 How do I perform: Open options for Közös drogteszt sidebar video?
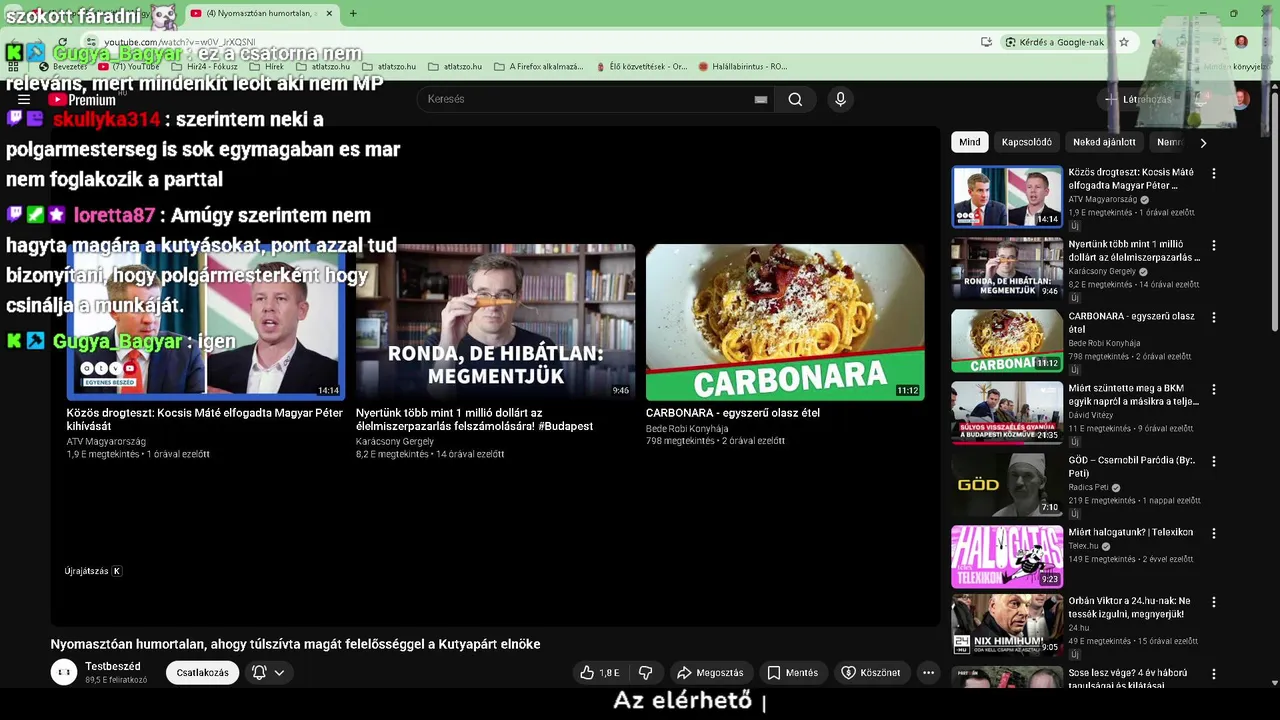(1214, 173)
